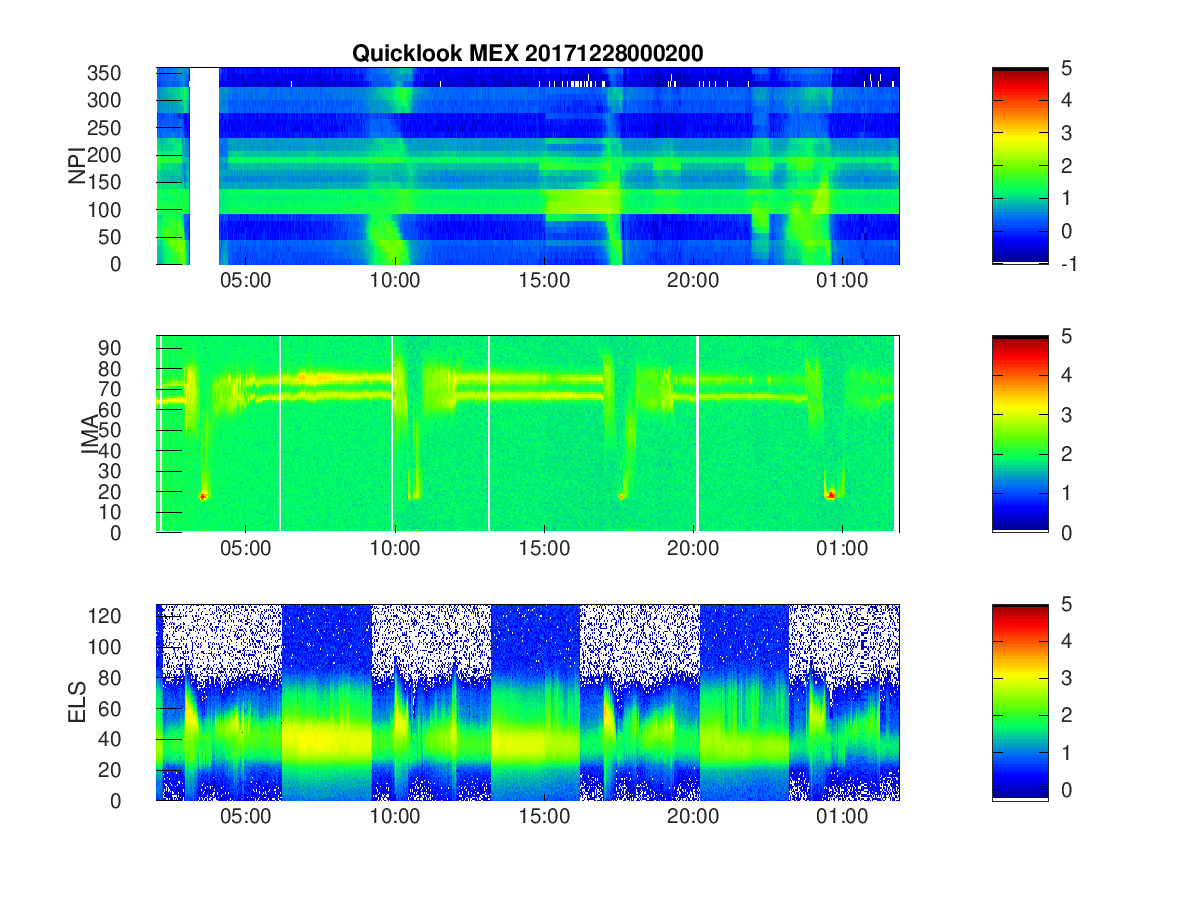Image resolution: width=1200 pixels, height=900 pixels.
Task: Click the "01:00" time label under IMA panel
Action: [842, 549]
